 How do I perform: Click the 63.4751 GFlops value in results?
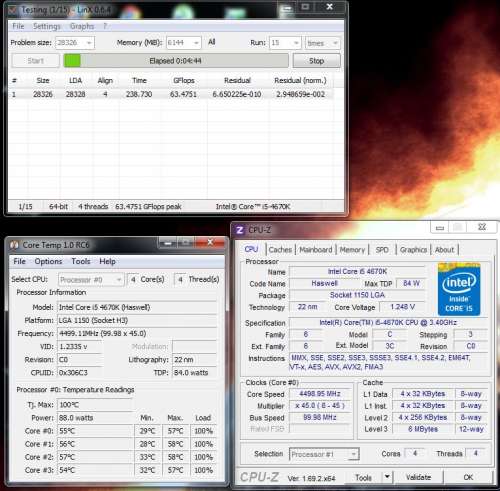tap(183, 94)
